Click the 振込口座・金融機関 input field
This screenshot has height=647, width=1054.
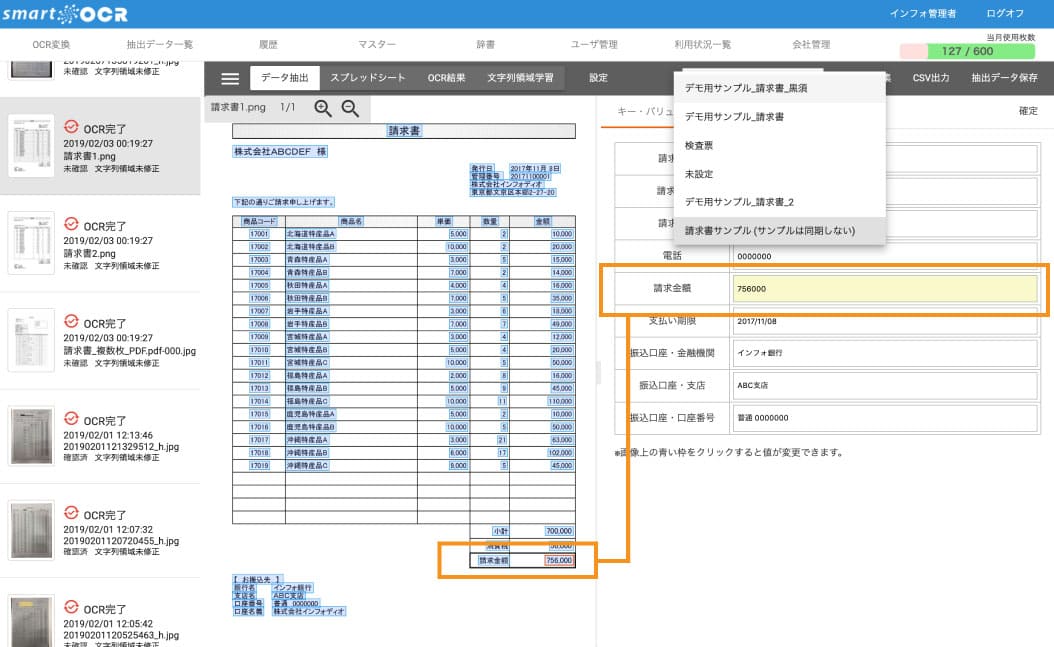tap(885, 353)
